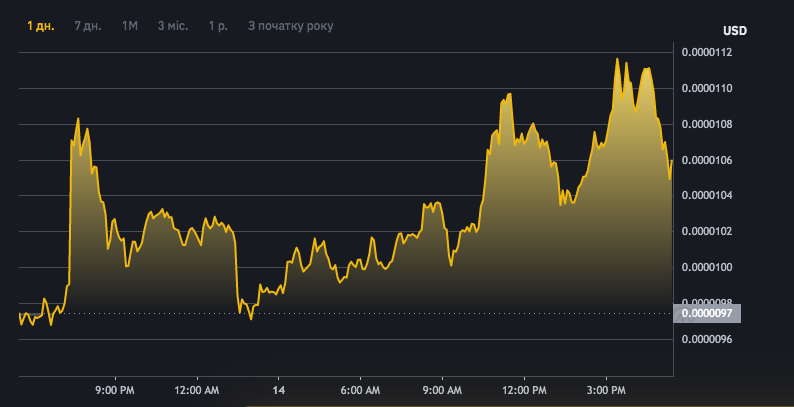Select the "14" date marker on axis

[x=278, y=389]
